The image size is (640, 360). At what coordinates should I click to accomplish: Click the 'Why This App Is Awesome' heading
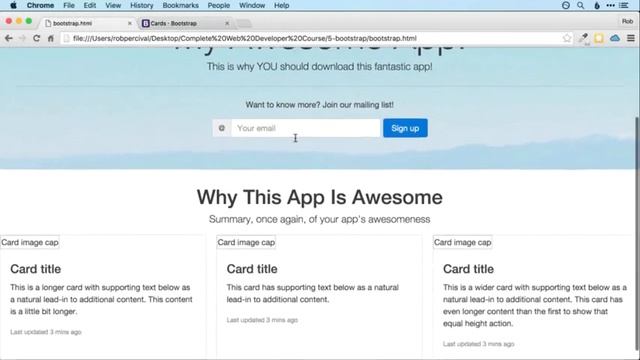[320, 198]
